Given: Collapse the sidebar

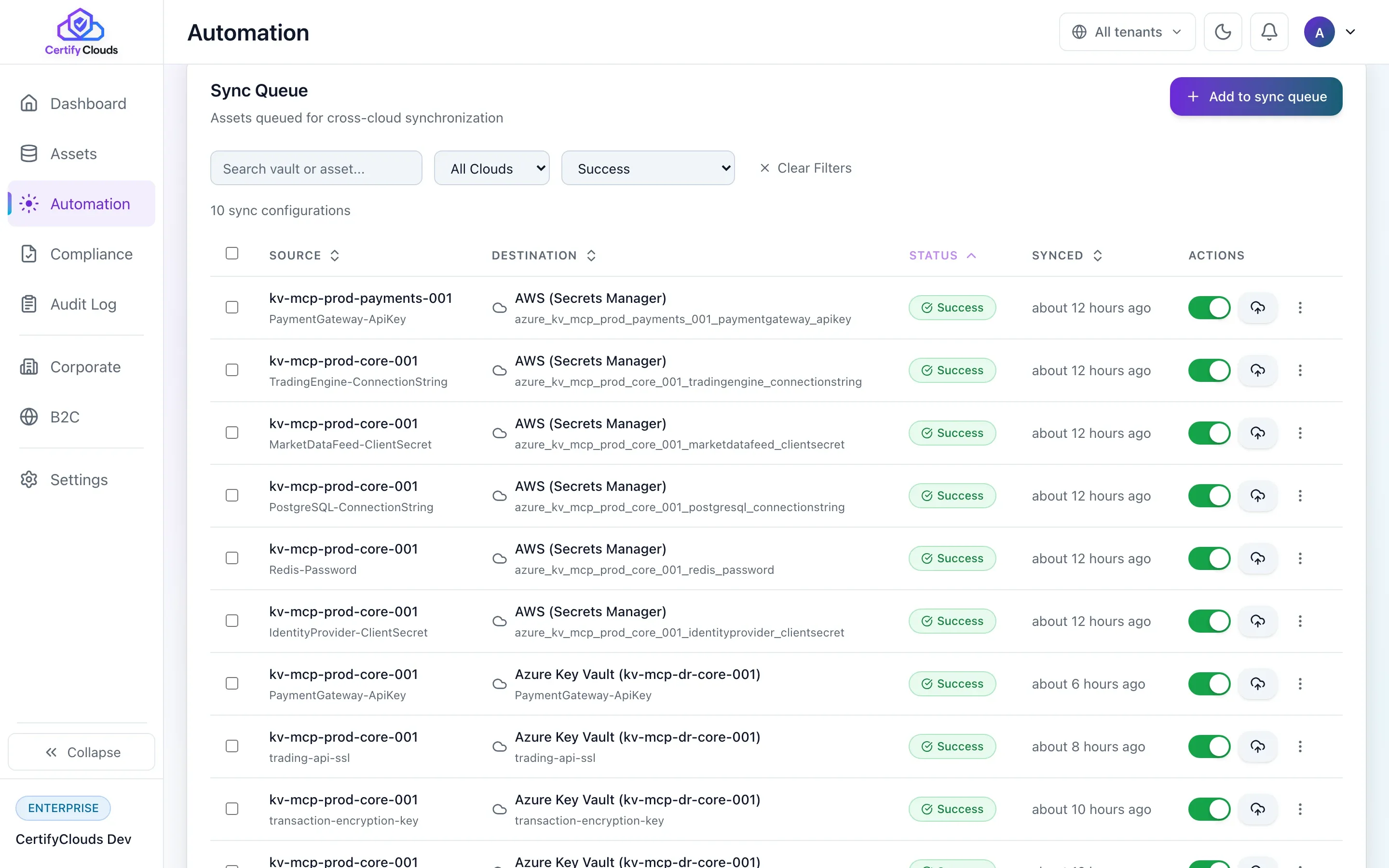Looking at the screenshot, I should click(82, 752).
